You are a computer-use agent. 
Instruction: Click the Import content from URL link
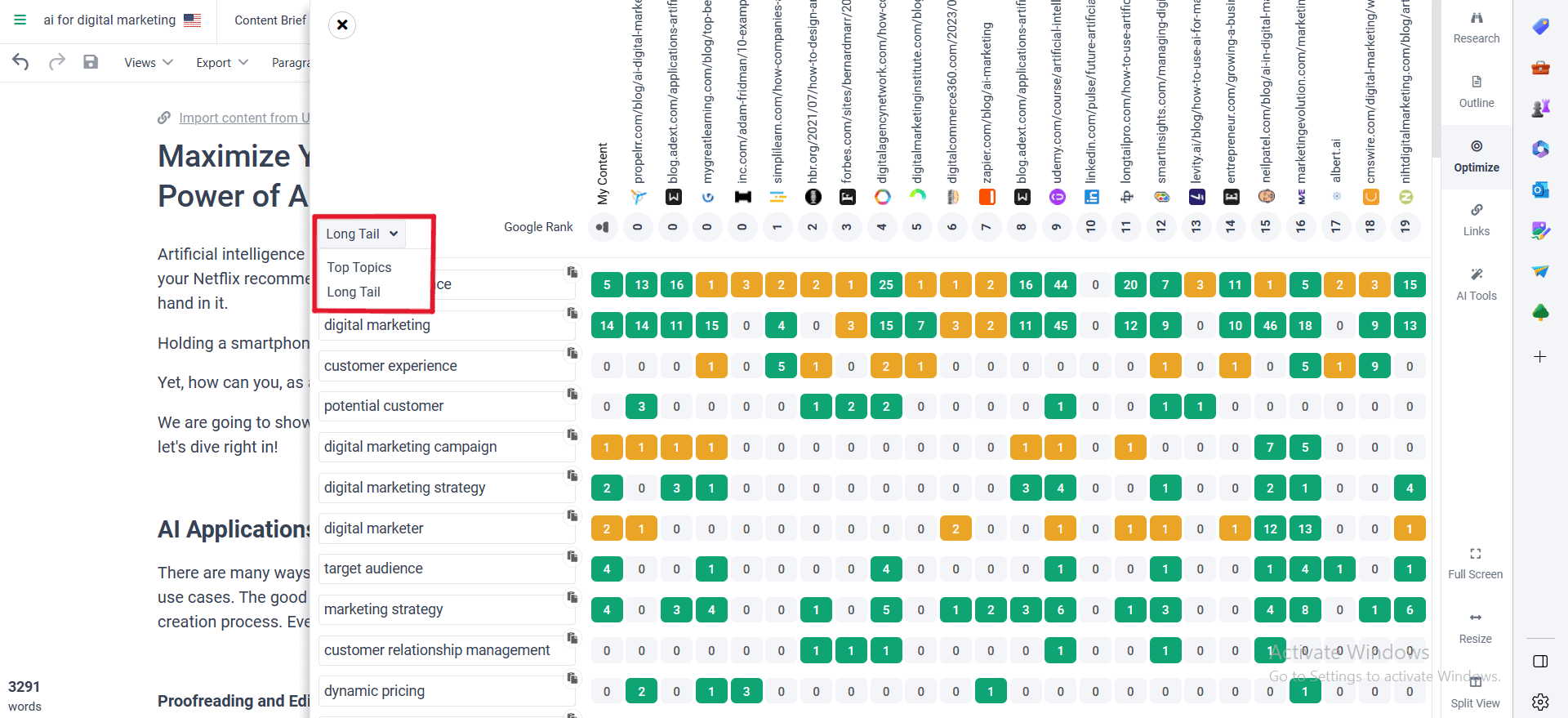coord(245,118)
